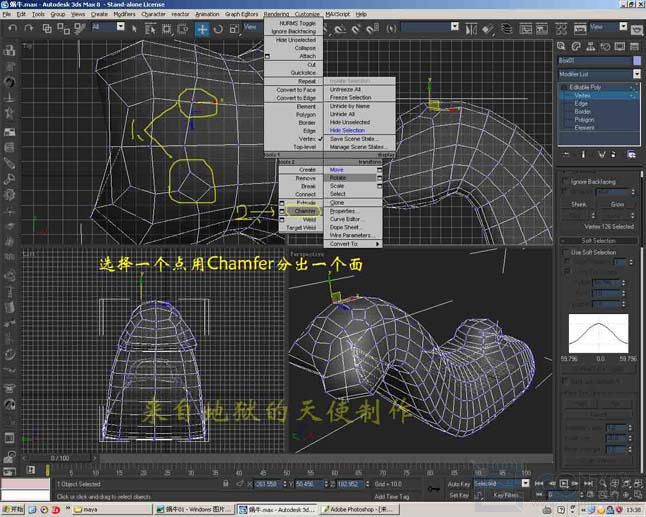Select Edge sub-object in modifier stack
The width and height of the screenshot is (646, 517).
[581, 103]
